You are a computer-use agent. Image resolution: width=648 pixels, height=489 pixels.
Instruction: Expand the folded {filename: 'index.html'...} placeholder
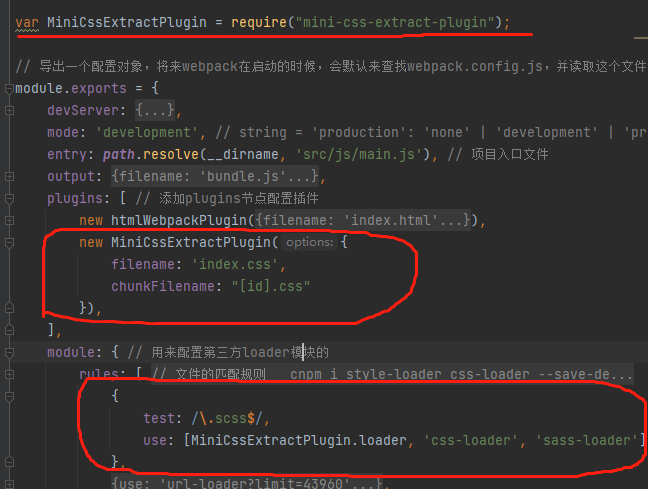click(363, 220)
